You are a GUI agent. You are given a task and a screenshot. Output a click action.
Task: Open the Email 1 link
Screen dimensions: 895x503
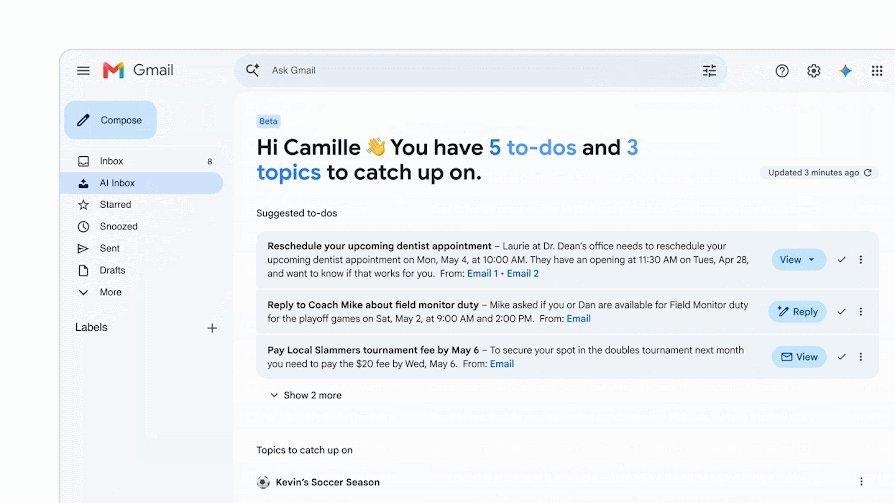pyautogui.click(x=482, y=273)
